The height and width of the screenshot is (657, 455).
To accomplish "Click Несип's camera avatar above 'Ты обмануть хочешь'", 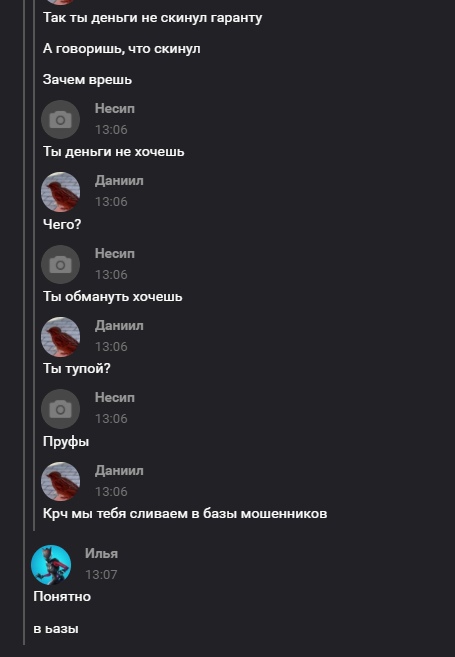I will pyautogui.click(x=60, y=264).
